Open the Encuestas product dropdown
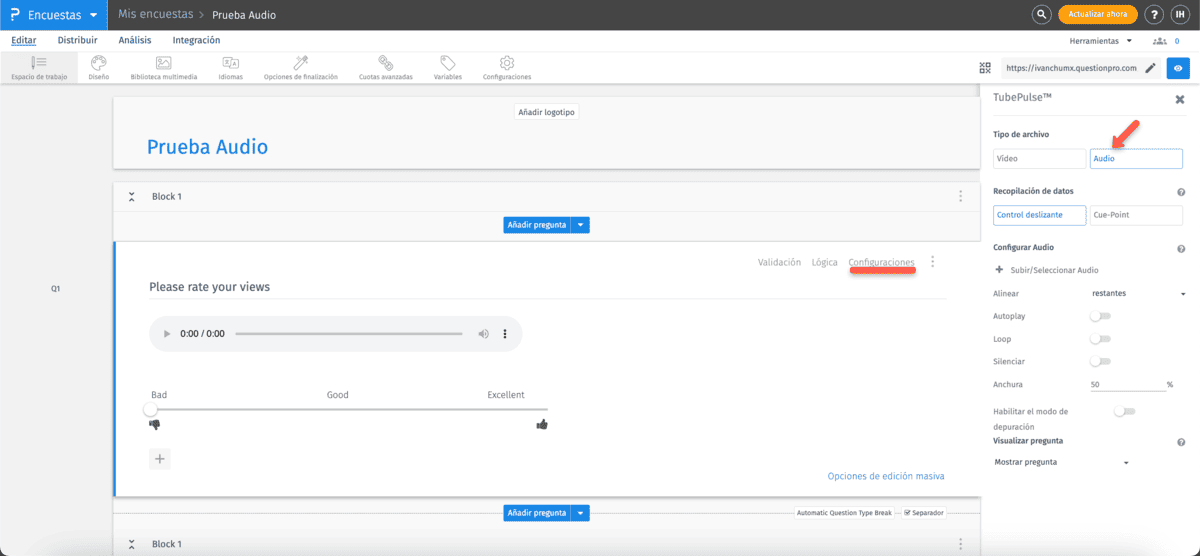This screenshot has height=556, width=1200. point(52,15)
